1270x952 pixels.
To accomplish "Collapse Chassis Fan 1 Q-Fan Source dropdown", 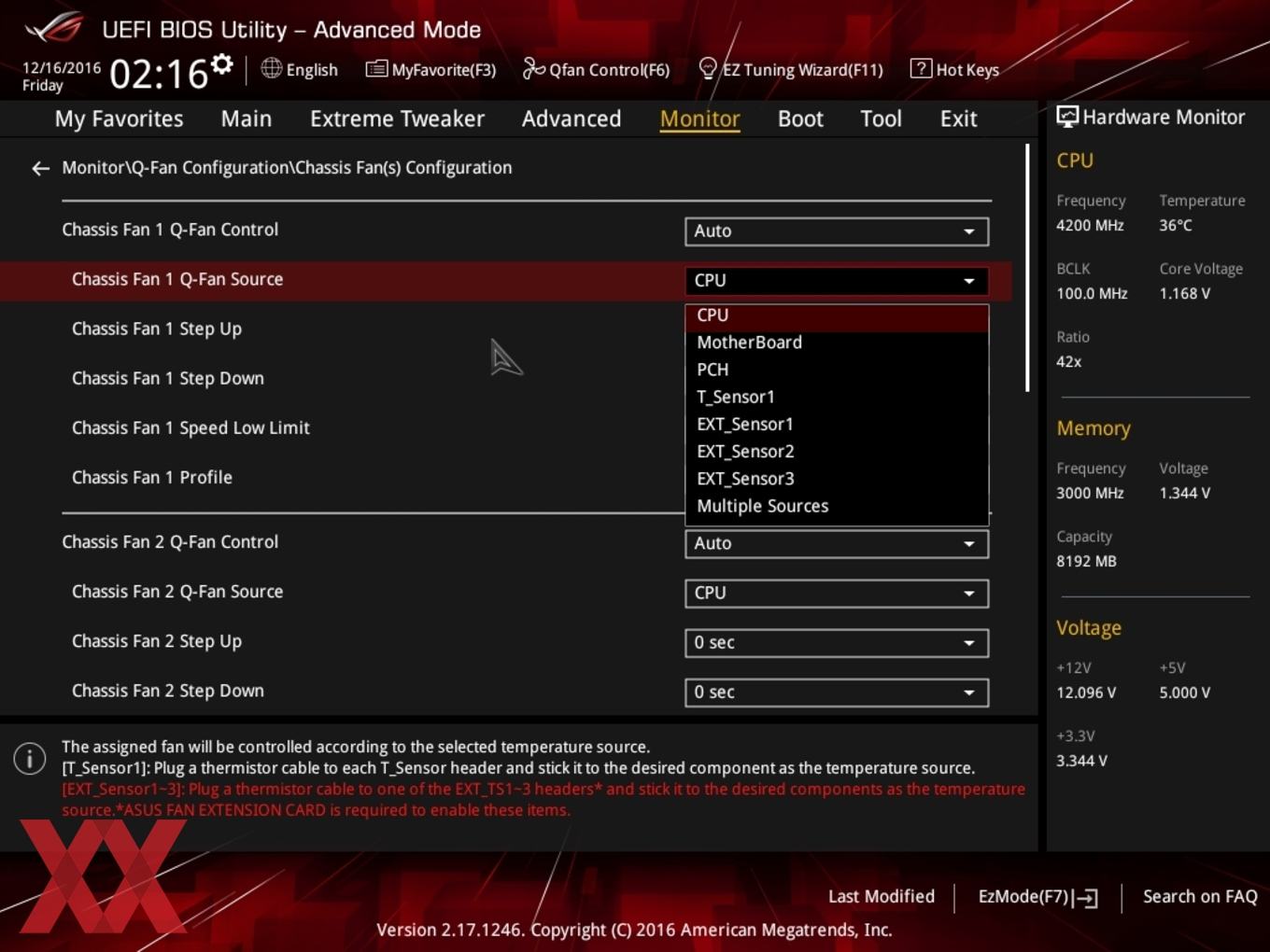I will click(837, 281).
